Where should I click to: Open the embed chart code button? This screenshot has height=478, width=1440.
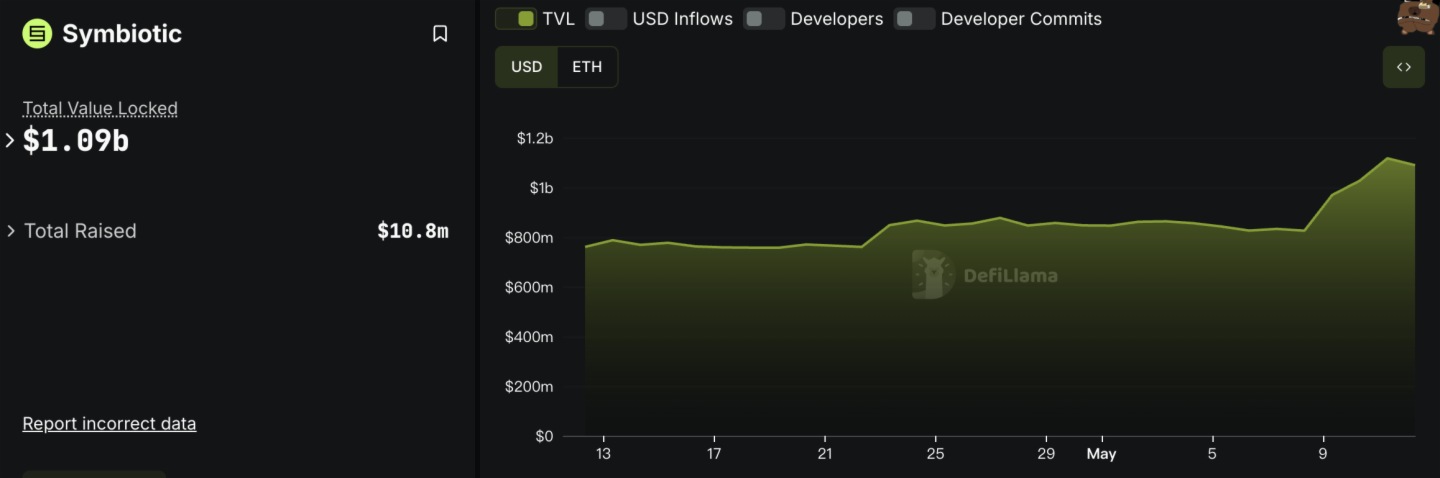tap(1403, 67)
